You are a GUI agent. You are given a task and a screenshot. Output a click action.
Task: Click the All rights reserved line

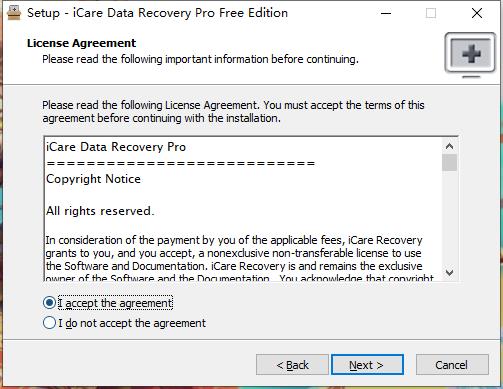(x=100, y=211)
